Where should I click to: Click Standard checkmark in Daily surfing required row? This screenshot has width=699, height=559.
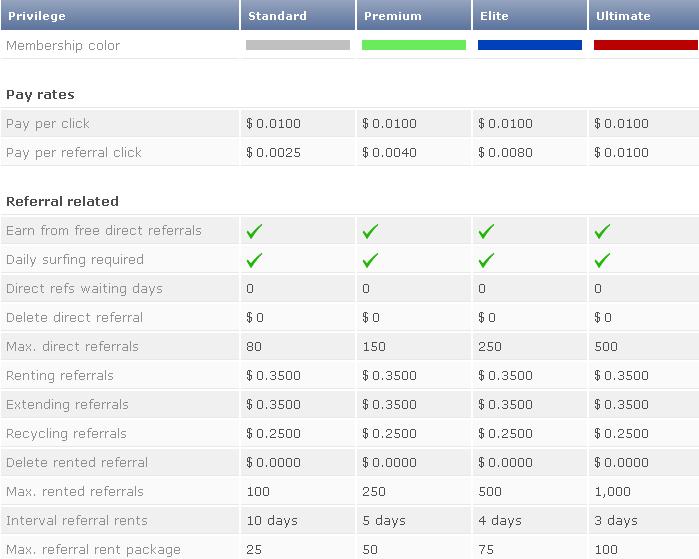click(254, 260)
